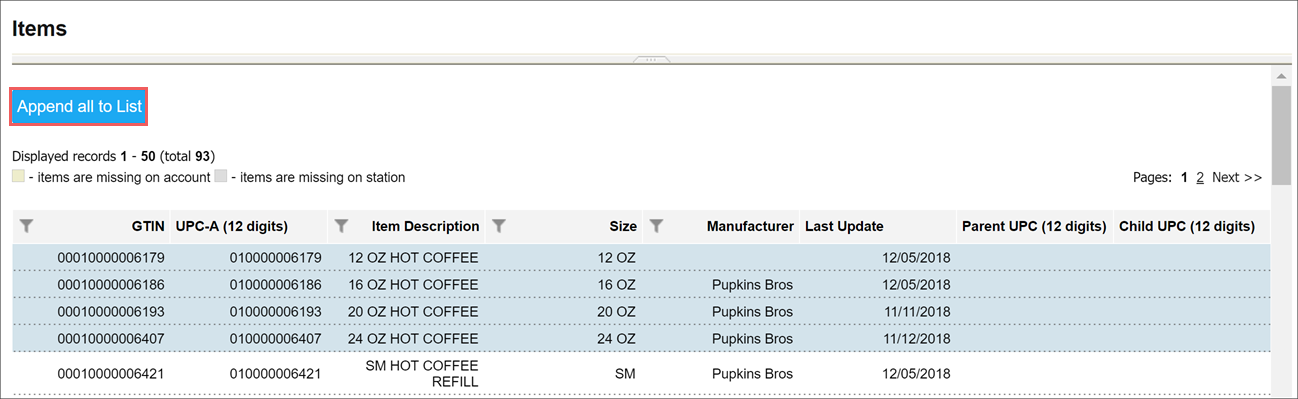Open the Item Description filter icon
Image resolution: width=1298 pixels, height=399 pixels.
[341, 226]
